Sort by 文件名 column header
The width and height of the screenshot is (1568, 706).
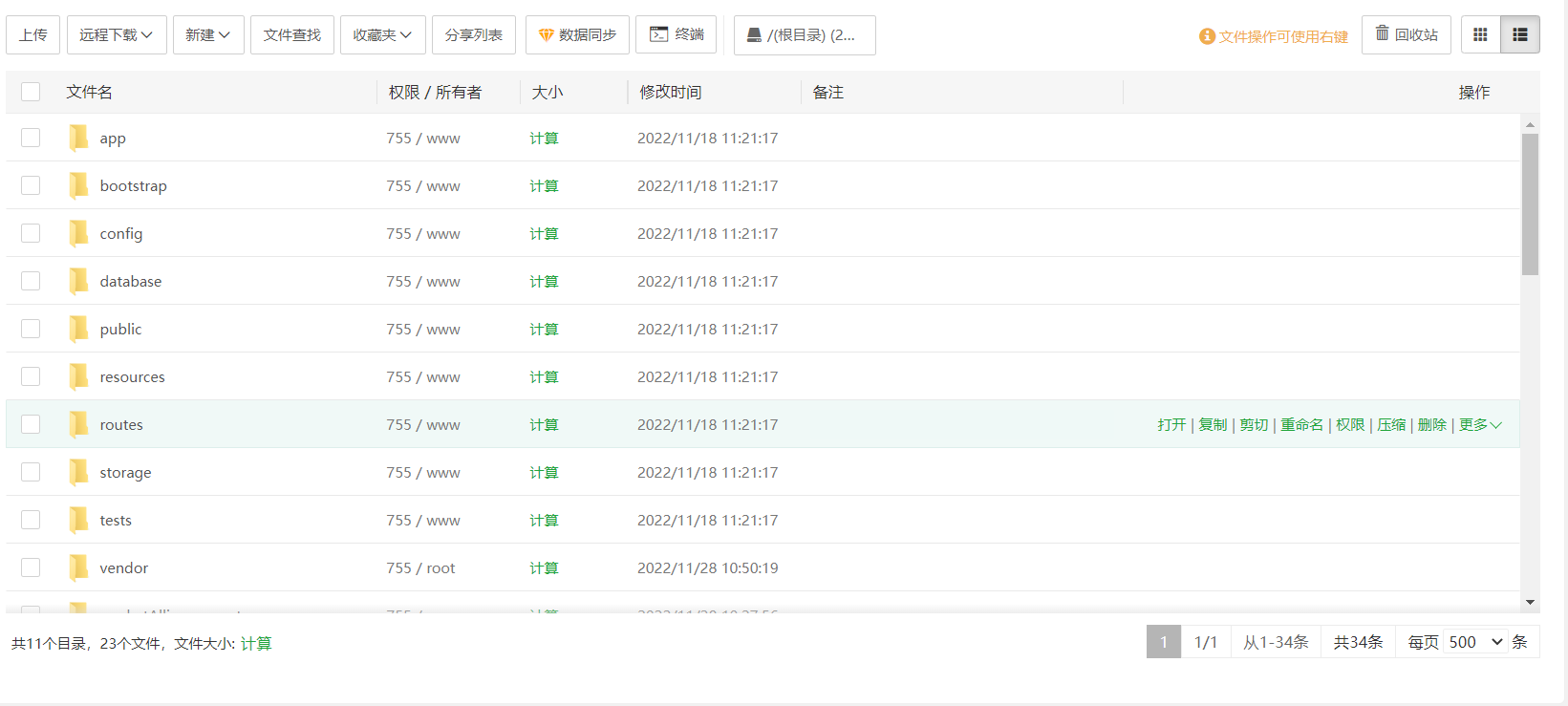89,92
